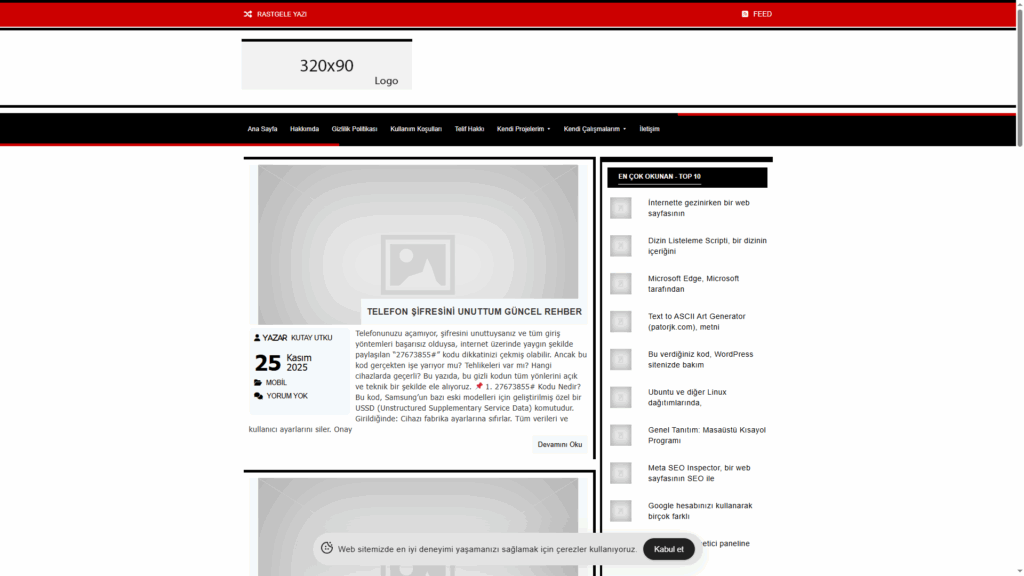Screen dimensions: 1024x576
Task: Go to Ana Sayfa in navigation
Action: [262, 129]
